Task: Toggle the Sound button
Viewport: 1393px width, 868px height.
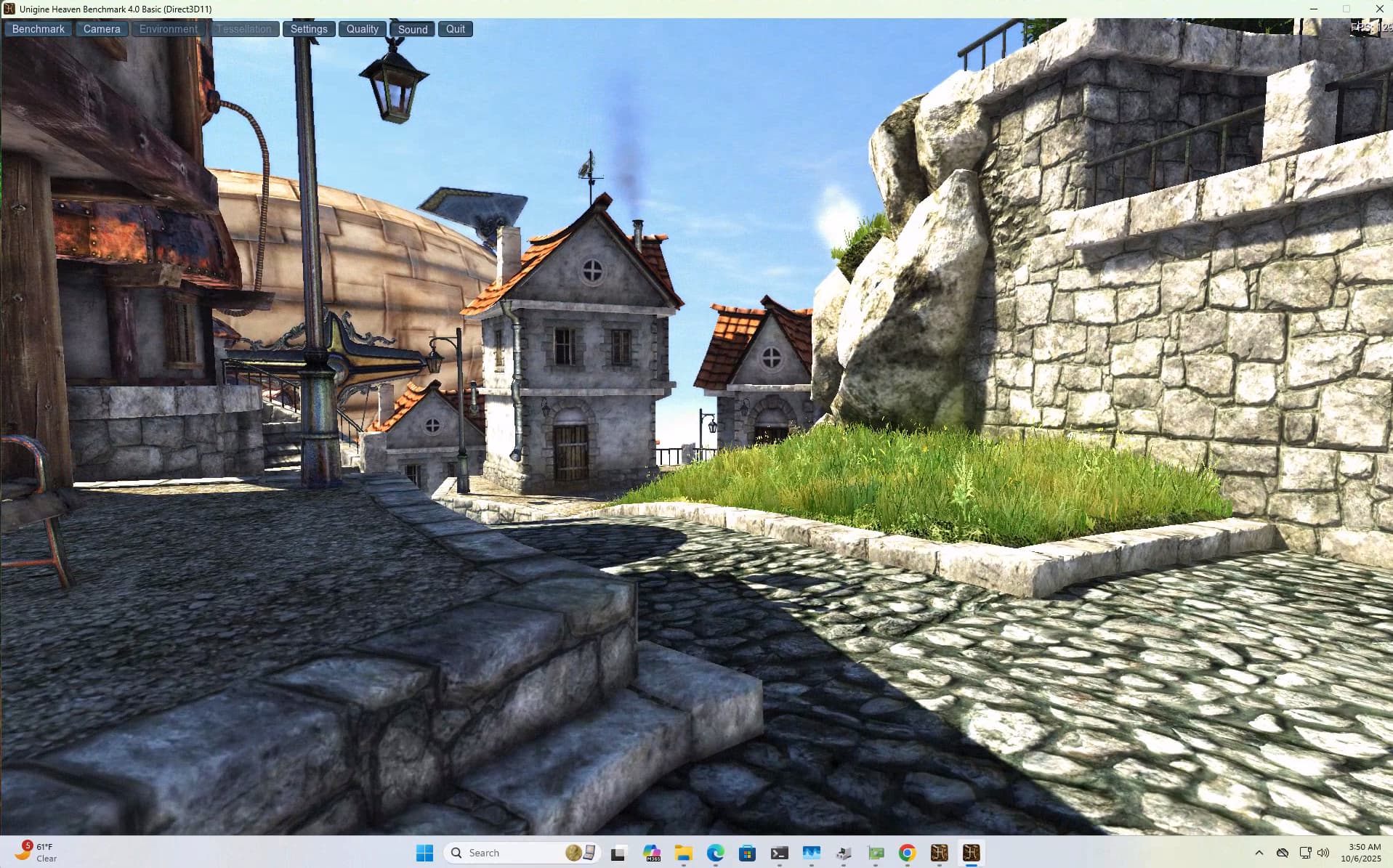Action: 412,29
